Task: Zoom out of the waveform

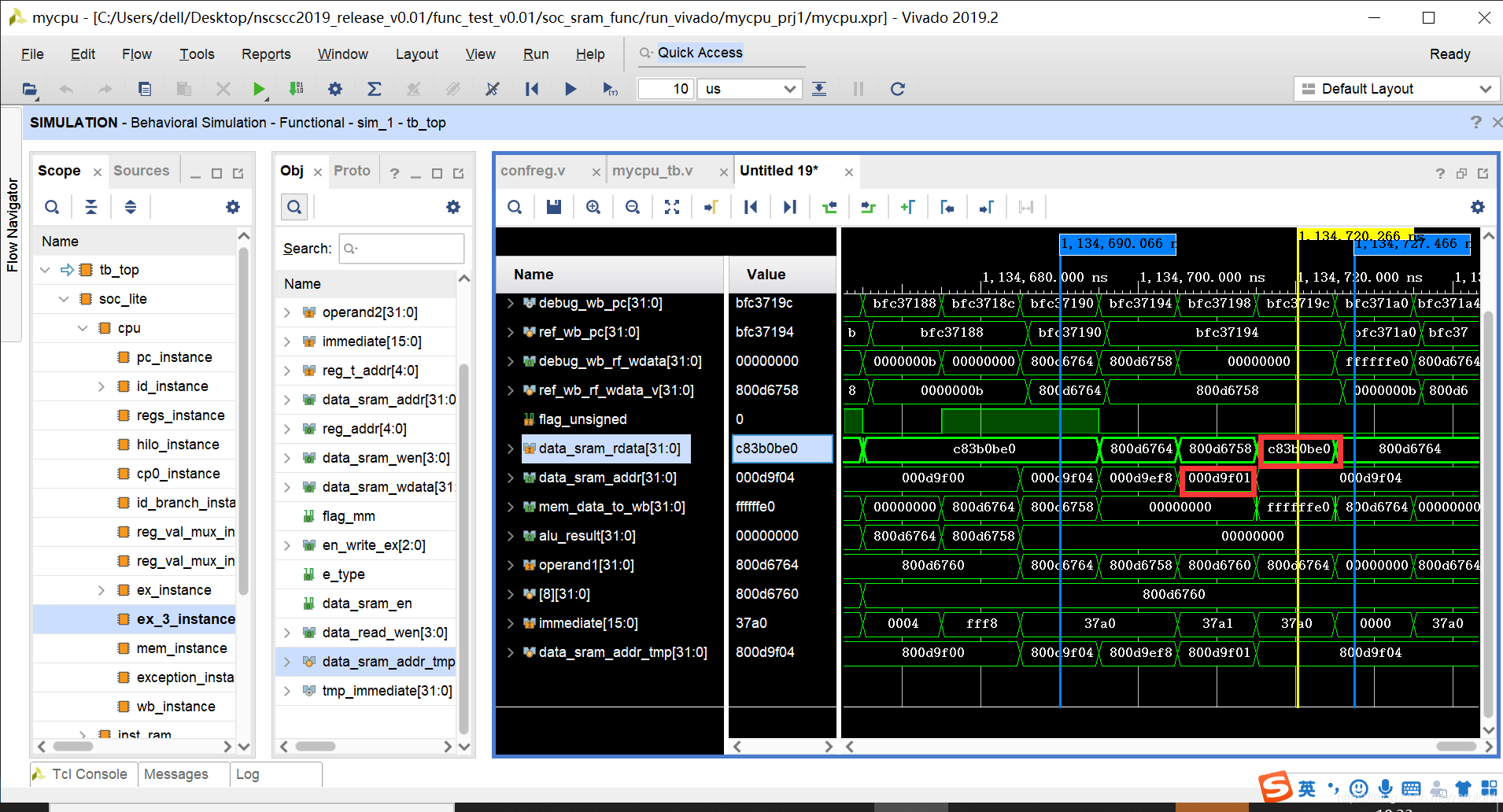Action: pyautogui.click(x=633, y=207)
